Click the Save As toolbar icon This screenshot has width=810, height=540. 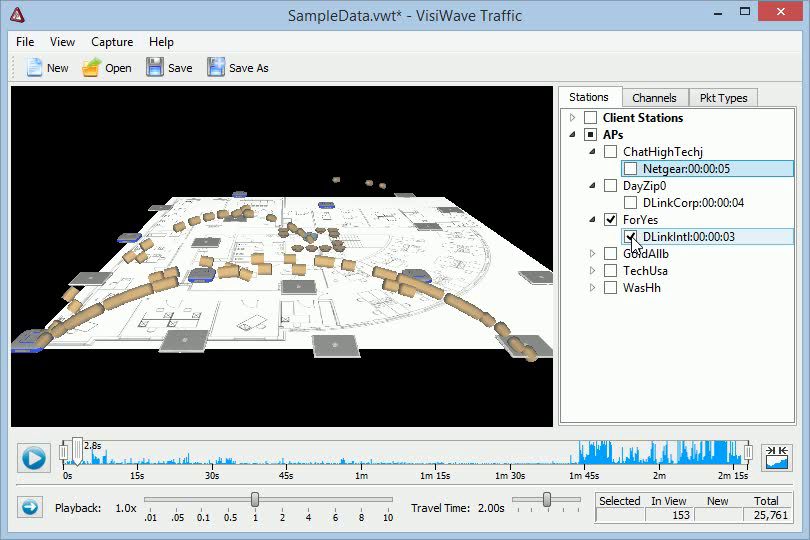216,68
